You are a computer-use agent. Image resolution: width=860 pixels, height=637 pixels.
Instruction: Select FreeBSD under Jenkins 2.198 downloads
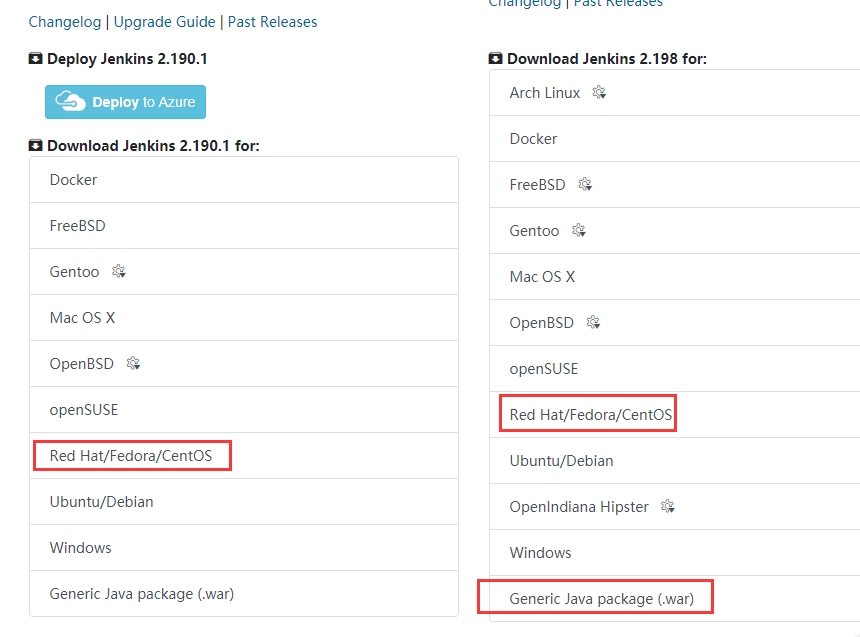[x=675, y=185]
